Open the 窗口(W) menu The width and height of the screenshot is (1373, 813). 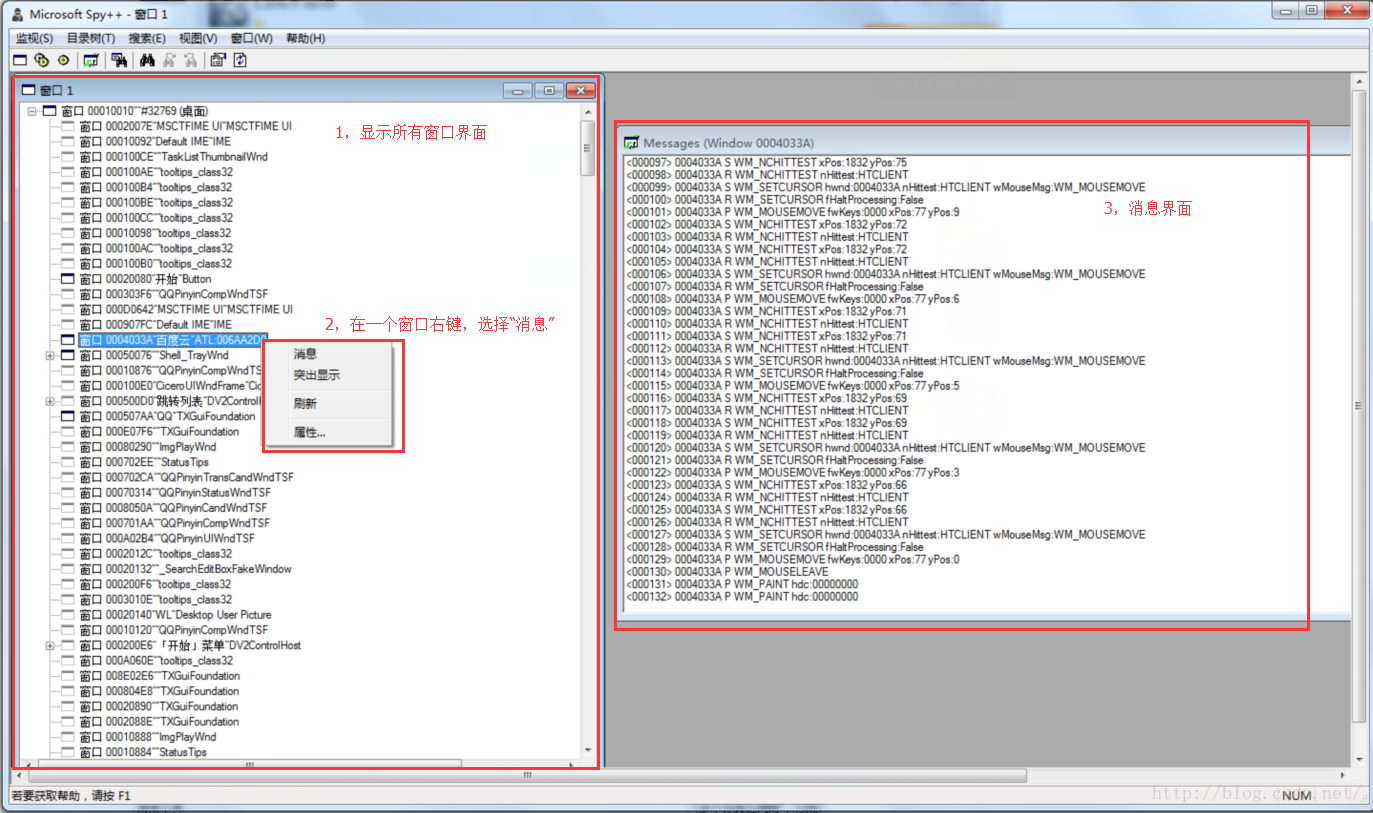(251, 38)
